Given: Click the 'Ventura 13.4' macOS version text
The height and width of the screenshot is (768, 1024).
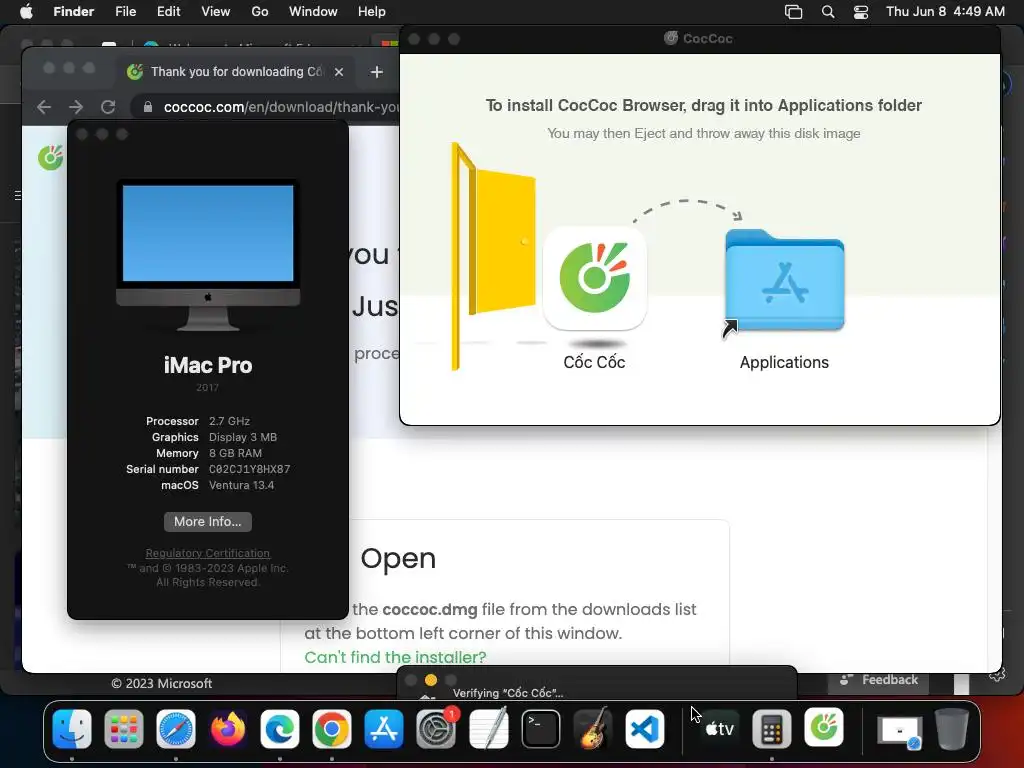Looking at the screenshot, I should coord(242,485).
